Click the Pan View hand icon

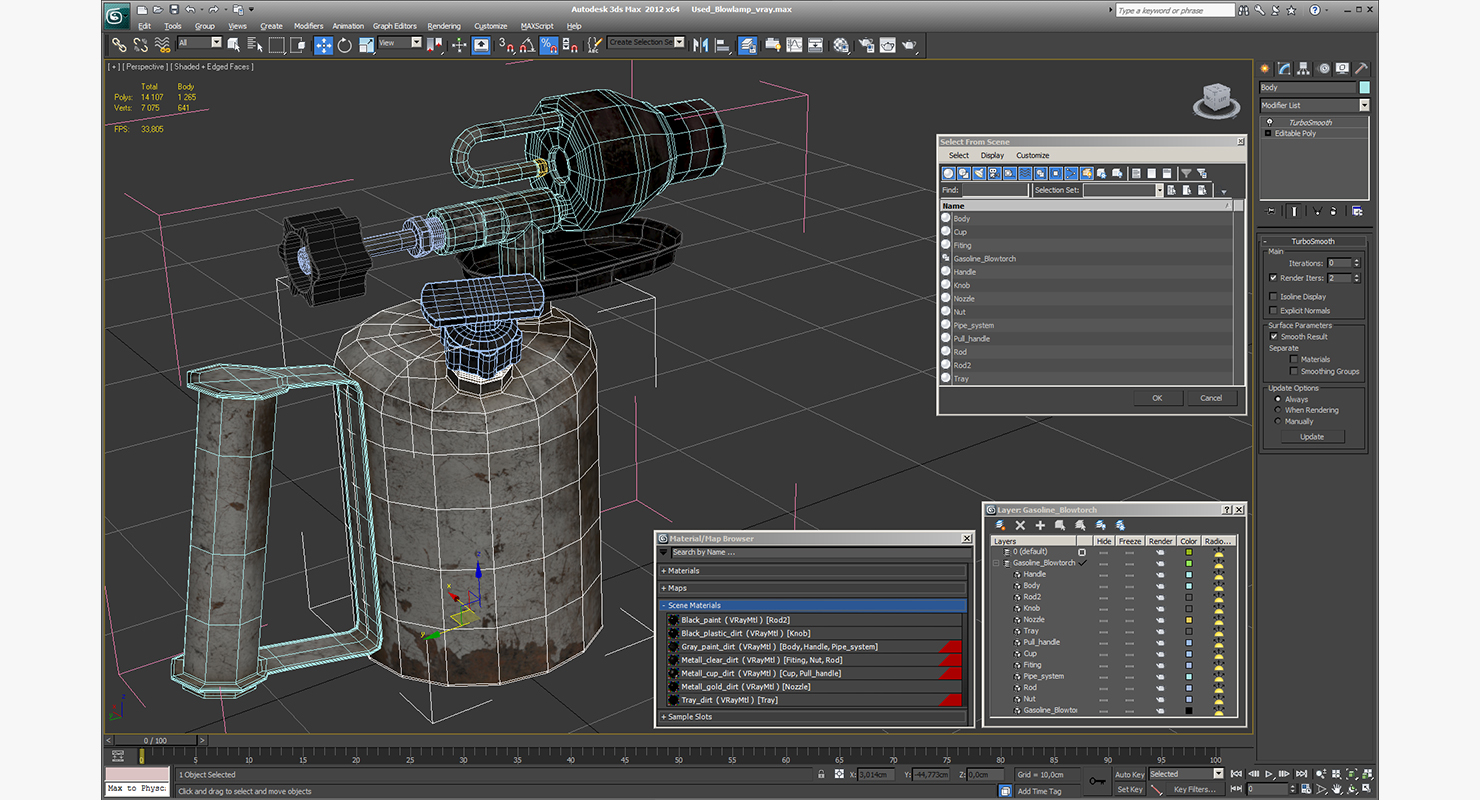(1337, 790)
